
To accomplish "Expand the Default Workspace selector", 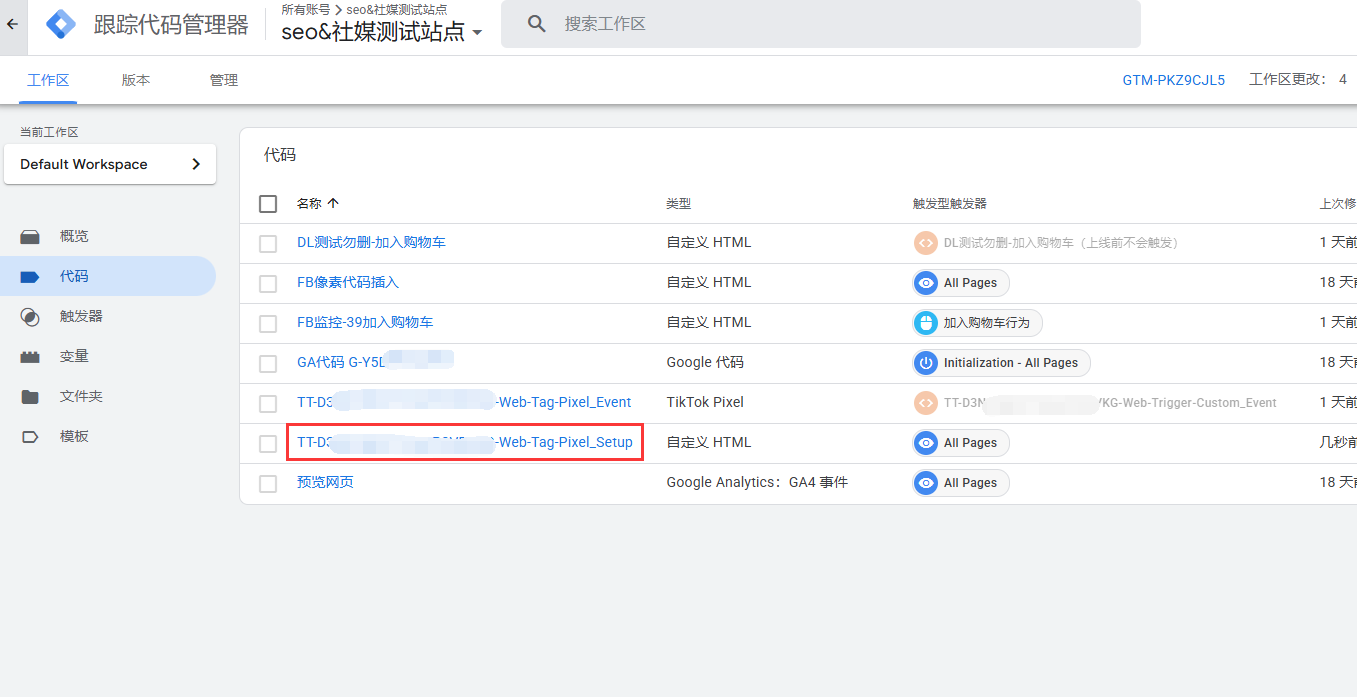I will click(x=110, y=164).
